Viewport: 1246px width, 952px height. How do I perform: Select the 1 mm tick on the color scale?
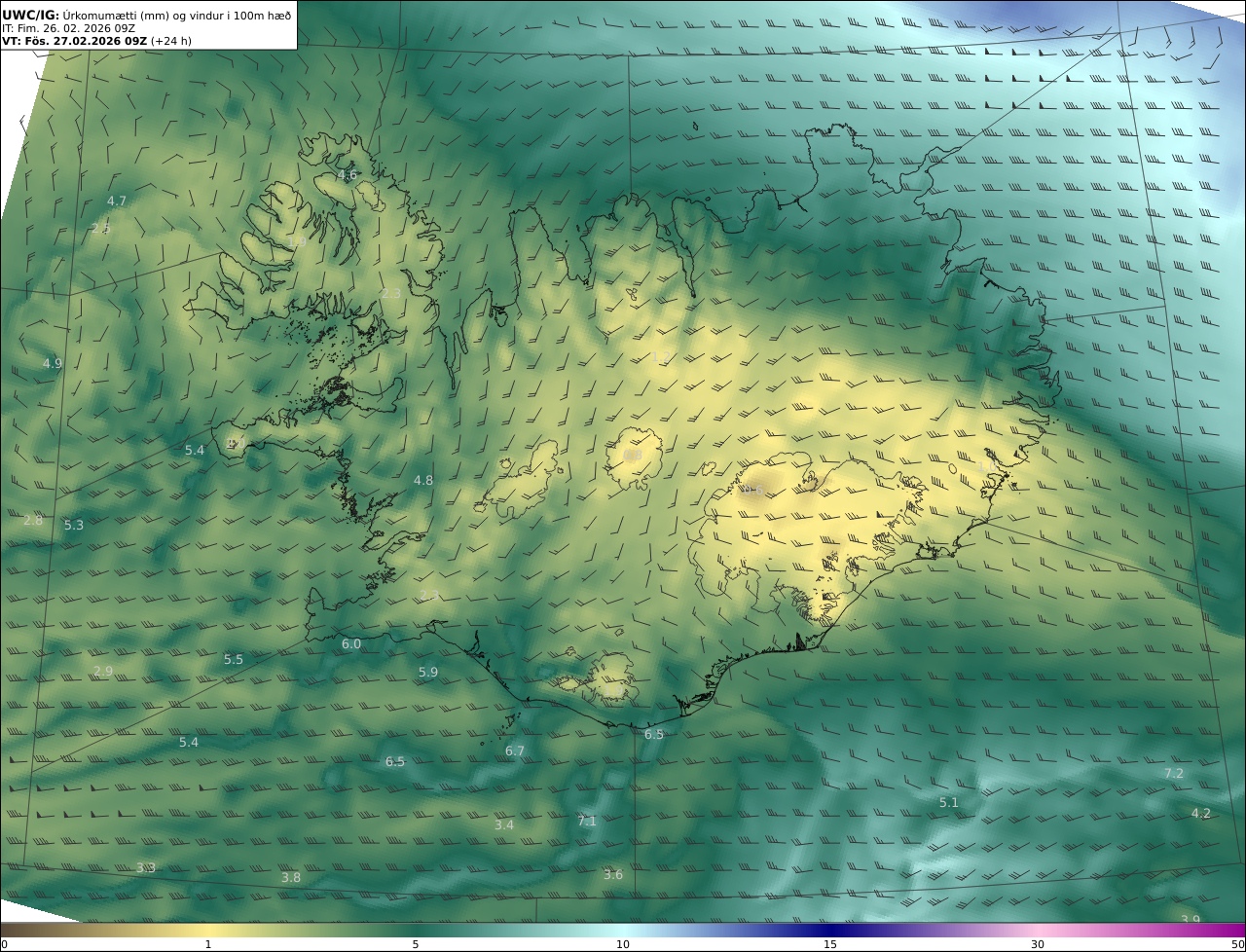[x=208, y=943]
